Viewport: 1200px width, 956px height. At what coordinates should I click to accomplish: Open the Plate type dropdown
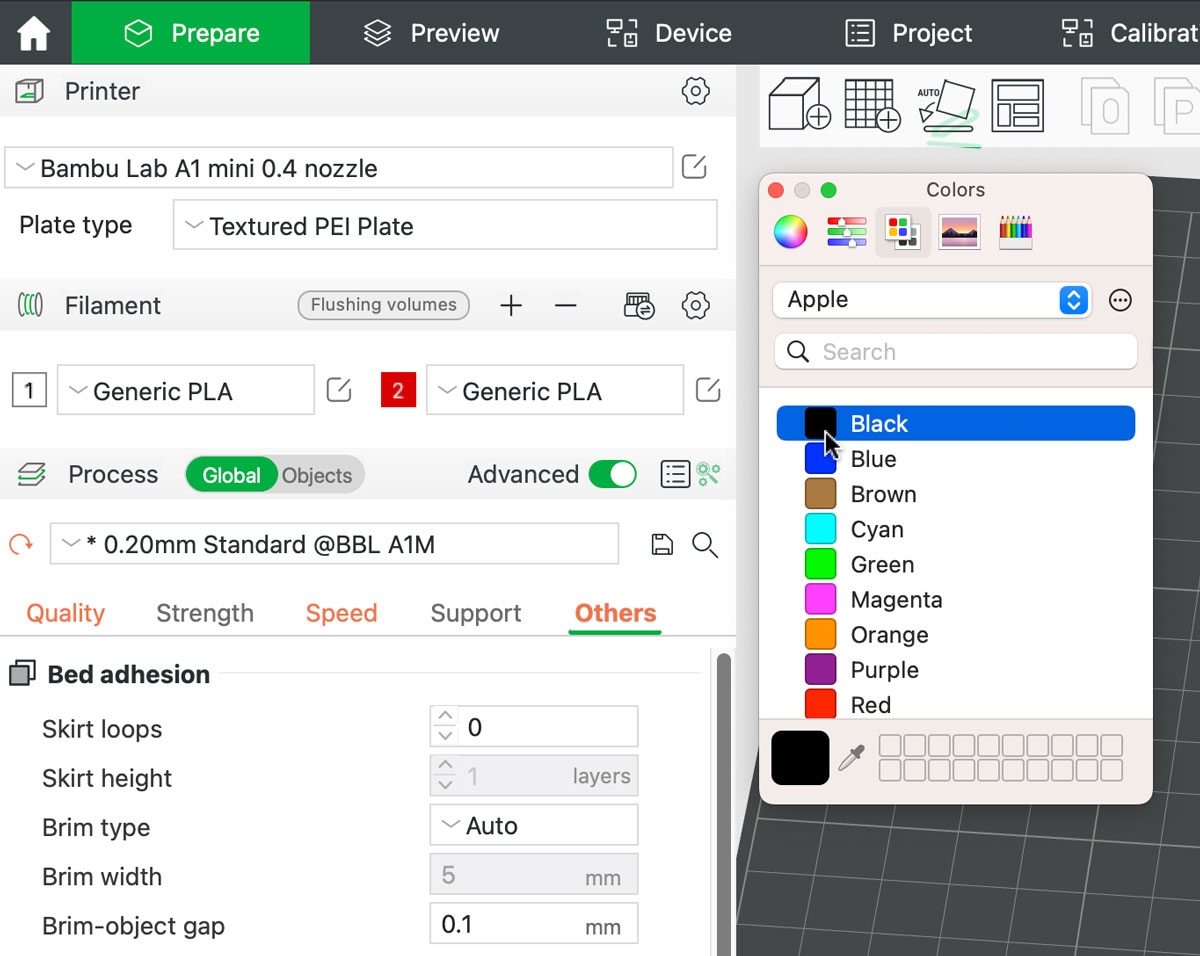(445, 226)
